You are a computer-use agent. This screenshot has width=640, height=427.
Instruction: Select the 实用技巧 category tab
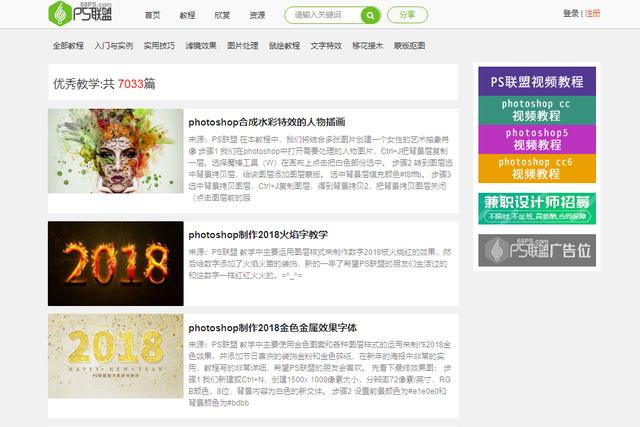pyautogui.click(x=159, y=46)
